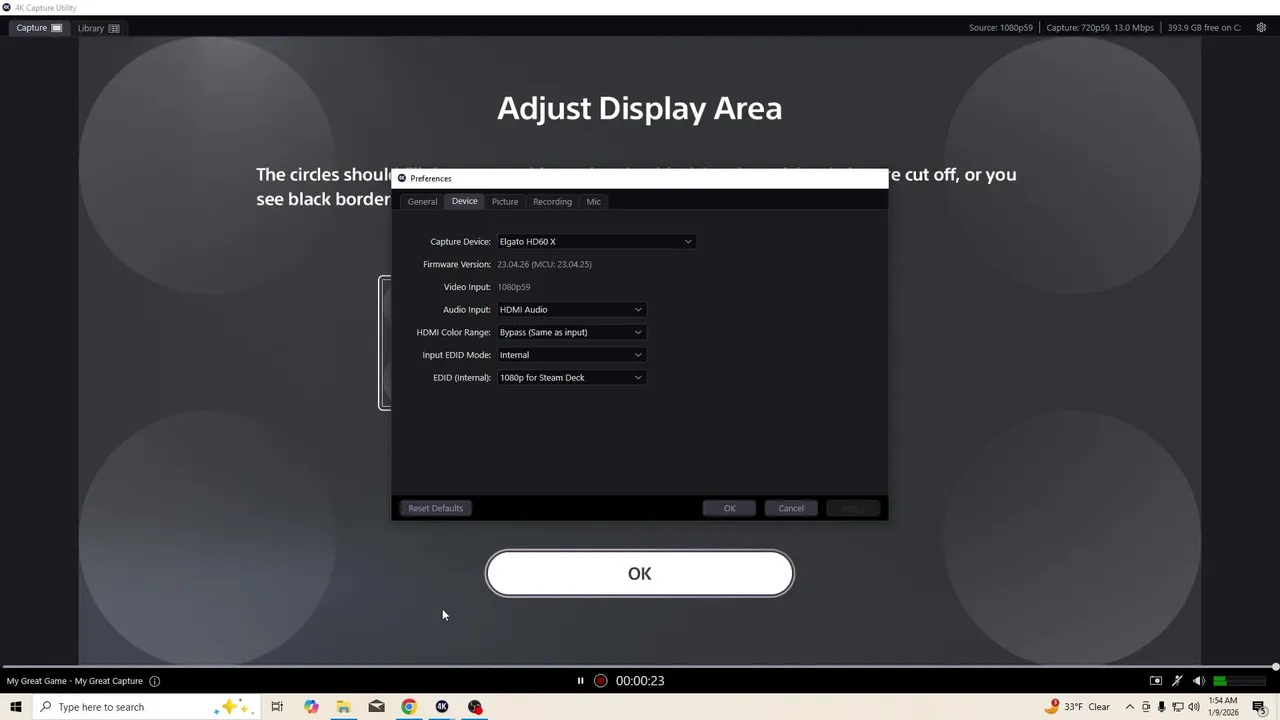
Task: Expand the EDID (Internal) dropdown
Action: (571, 378)
